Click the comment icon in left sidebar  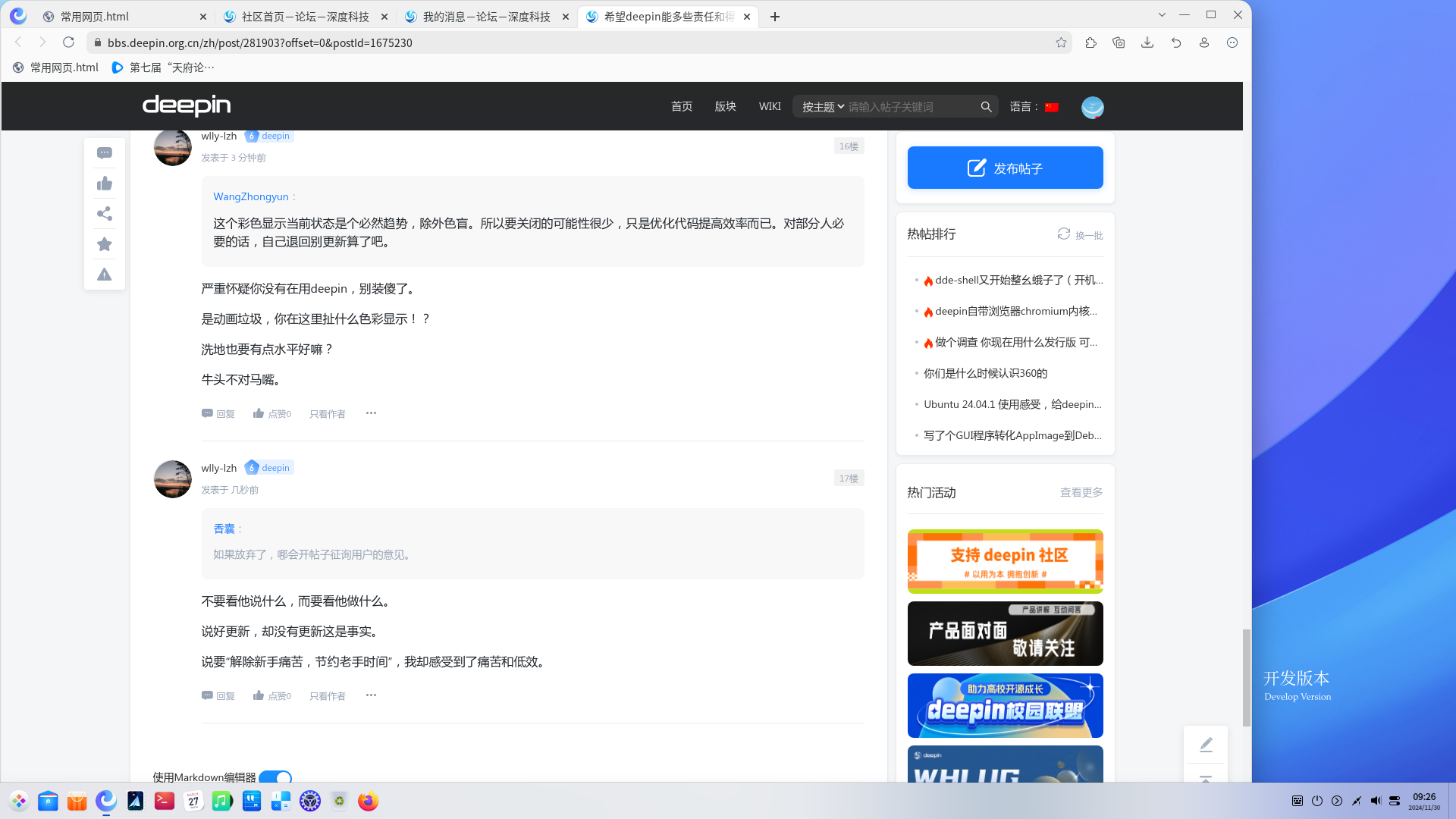(x=105, y=153)
